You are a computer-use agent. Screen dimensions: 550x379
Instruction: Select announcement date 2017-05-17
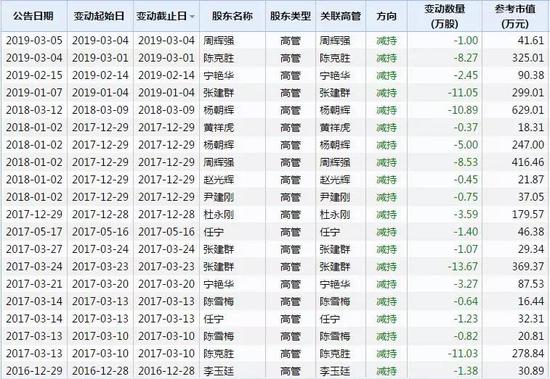click(34, 232)
